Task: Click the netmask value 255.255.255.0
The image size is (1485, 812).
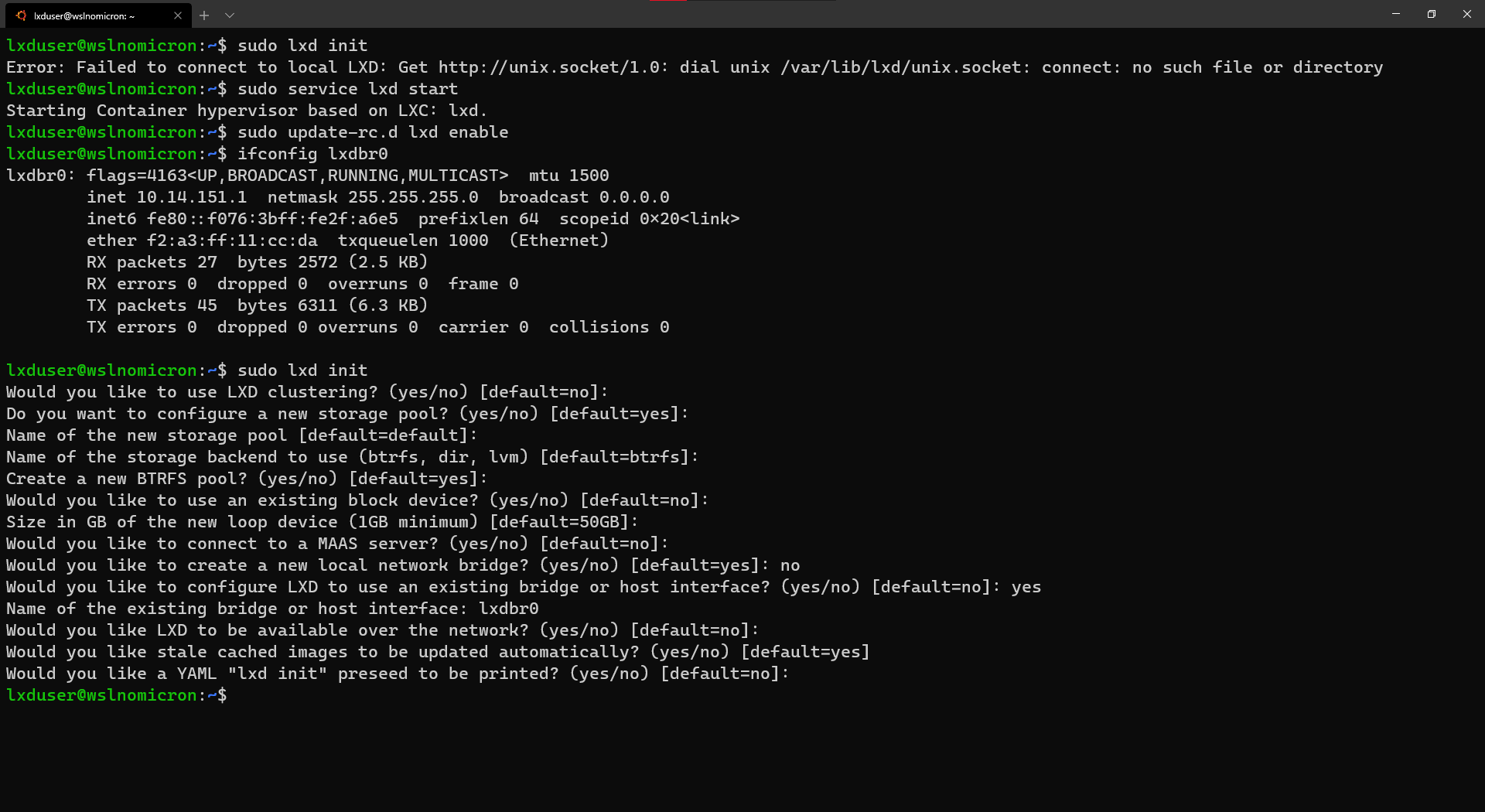Action: (x=413, y=197)
